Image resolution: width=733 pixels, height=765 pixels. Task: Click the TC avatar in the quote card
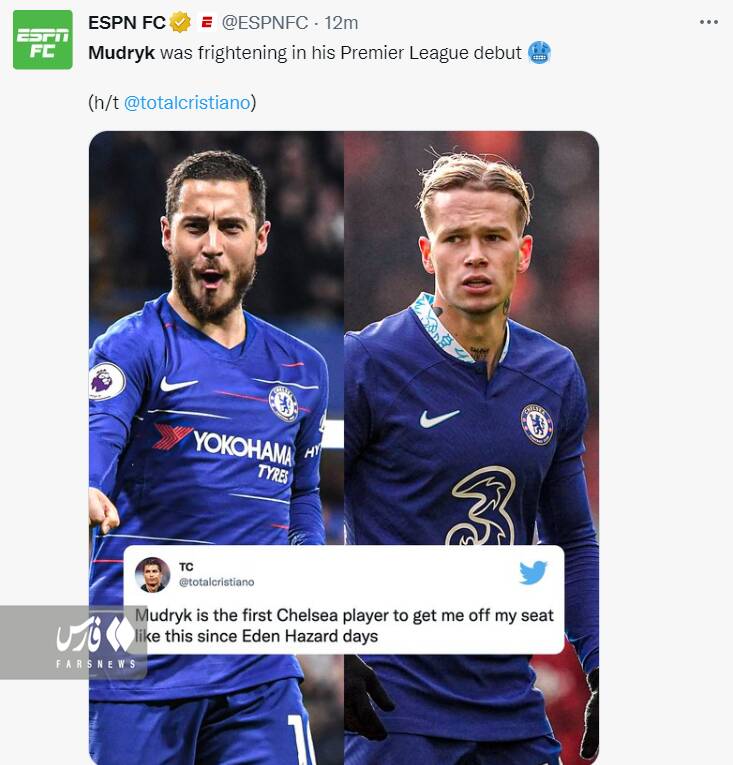click(152, 574)
